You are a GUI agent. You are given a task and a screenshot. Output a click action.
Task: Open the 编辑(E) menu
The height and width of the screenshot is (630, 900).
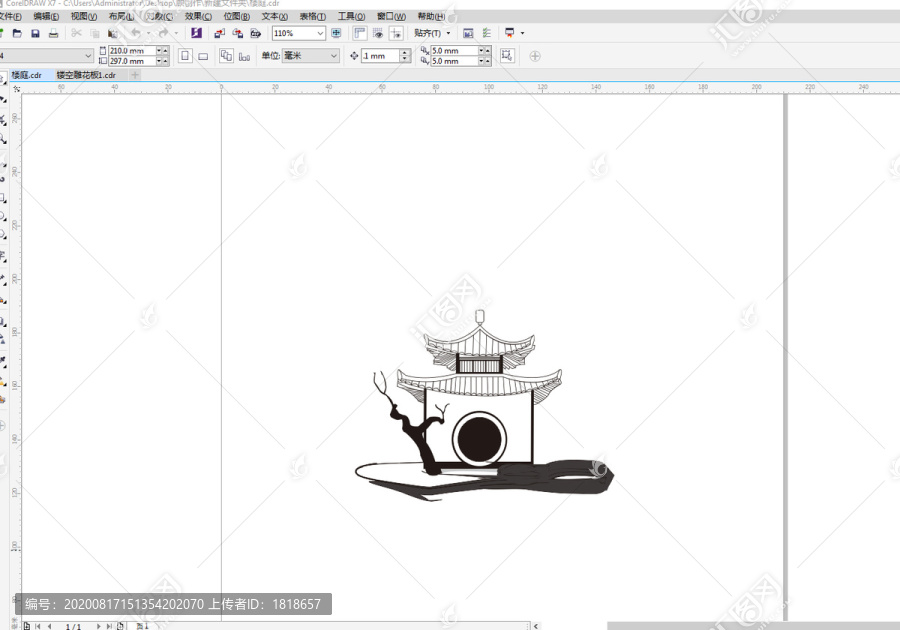coord(46,17)
